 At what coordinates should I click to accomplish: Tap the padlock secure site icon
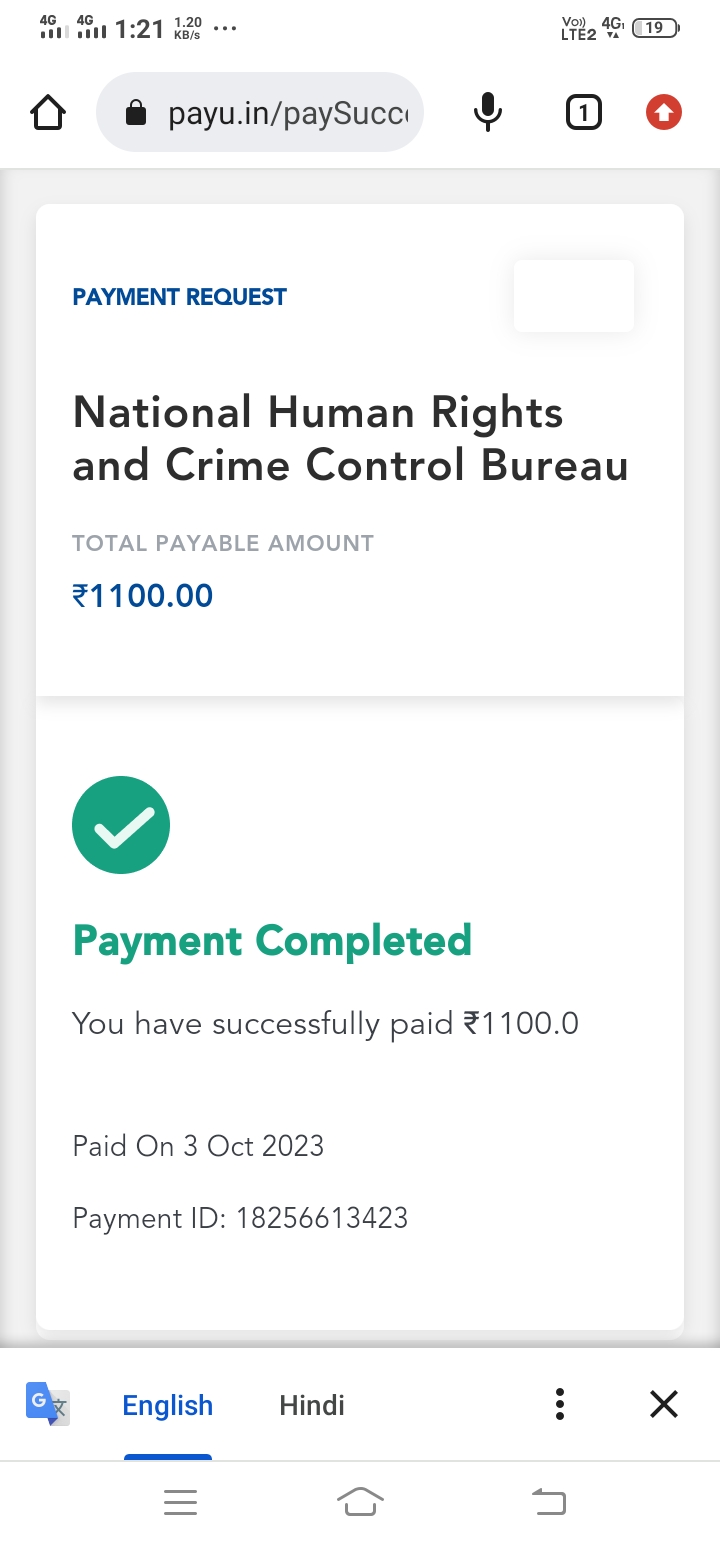point(136,114)
